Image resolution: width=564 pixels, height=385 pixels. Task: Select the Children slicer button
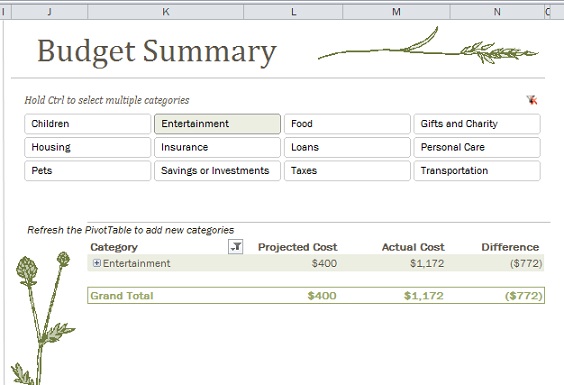88,124
